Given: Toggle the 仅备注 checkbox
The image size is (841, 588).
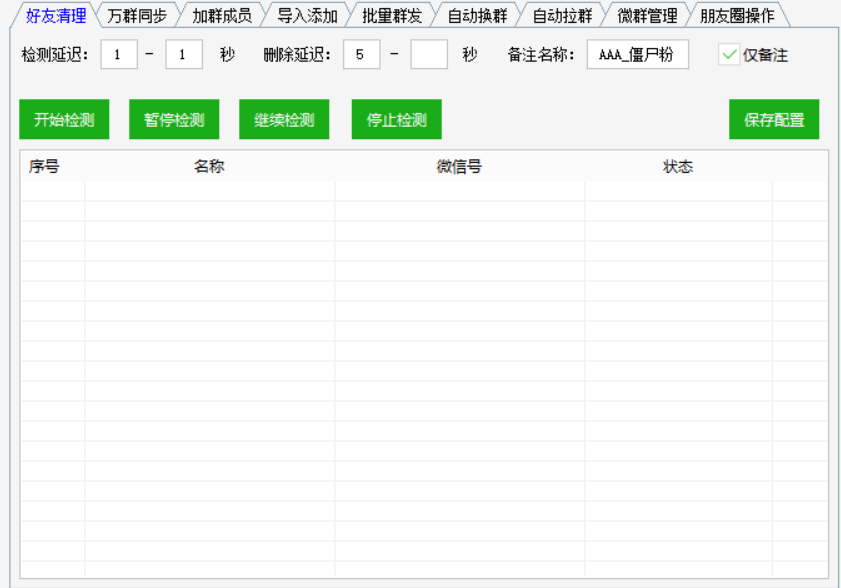Looking at the screenshot, I should (x=730, y=55).
